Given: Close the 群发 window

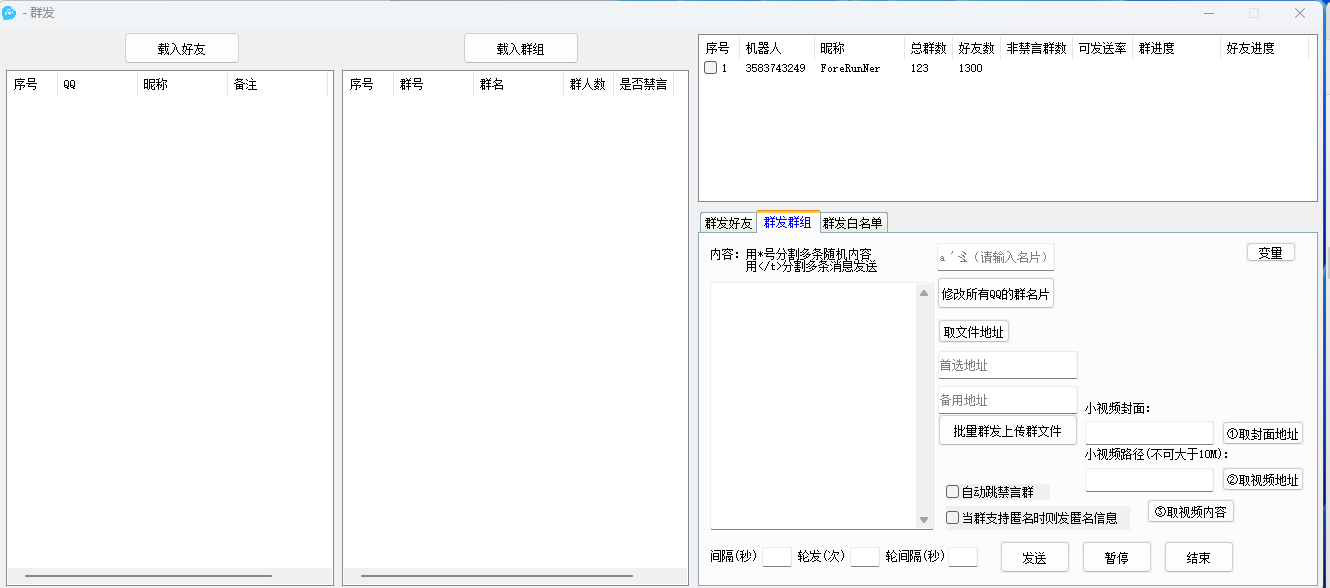Looking at the screenshot, I should tap(1299, 13).
